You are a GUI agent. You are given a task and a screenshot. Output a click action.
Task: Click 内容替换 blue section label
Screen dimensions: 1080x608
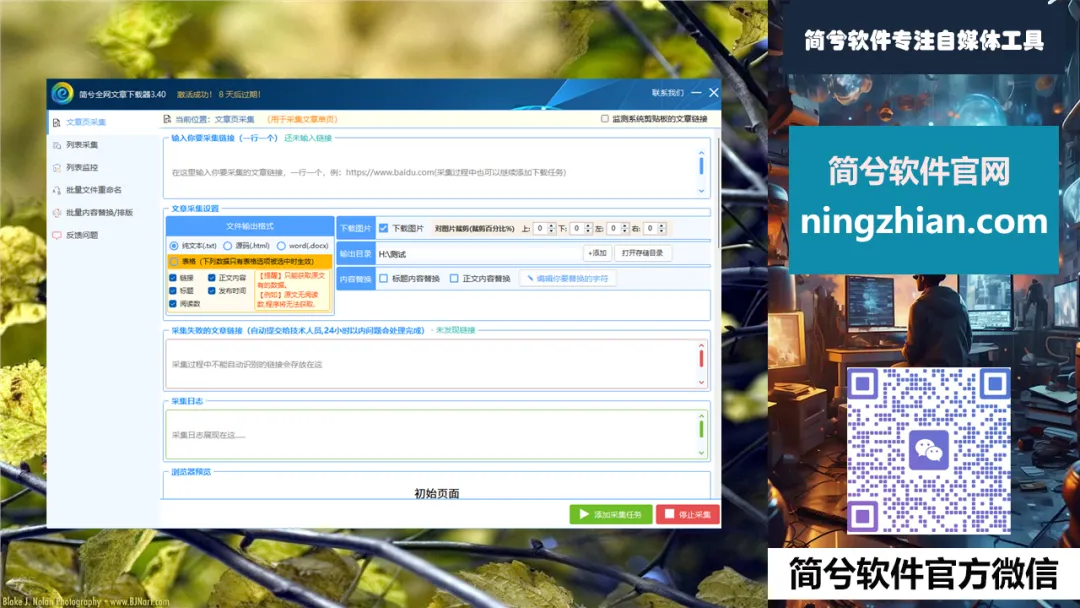tap(355, 279)
